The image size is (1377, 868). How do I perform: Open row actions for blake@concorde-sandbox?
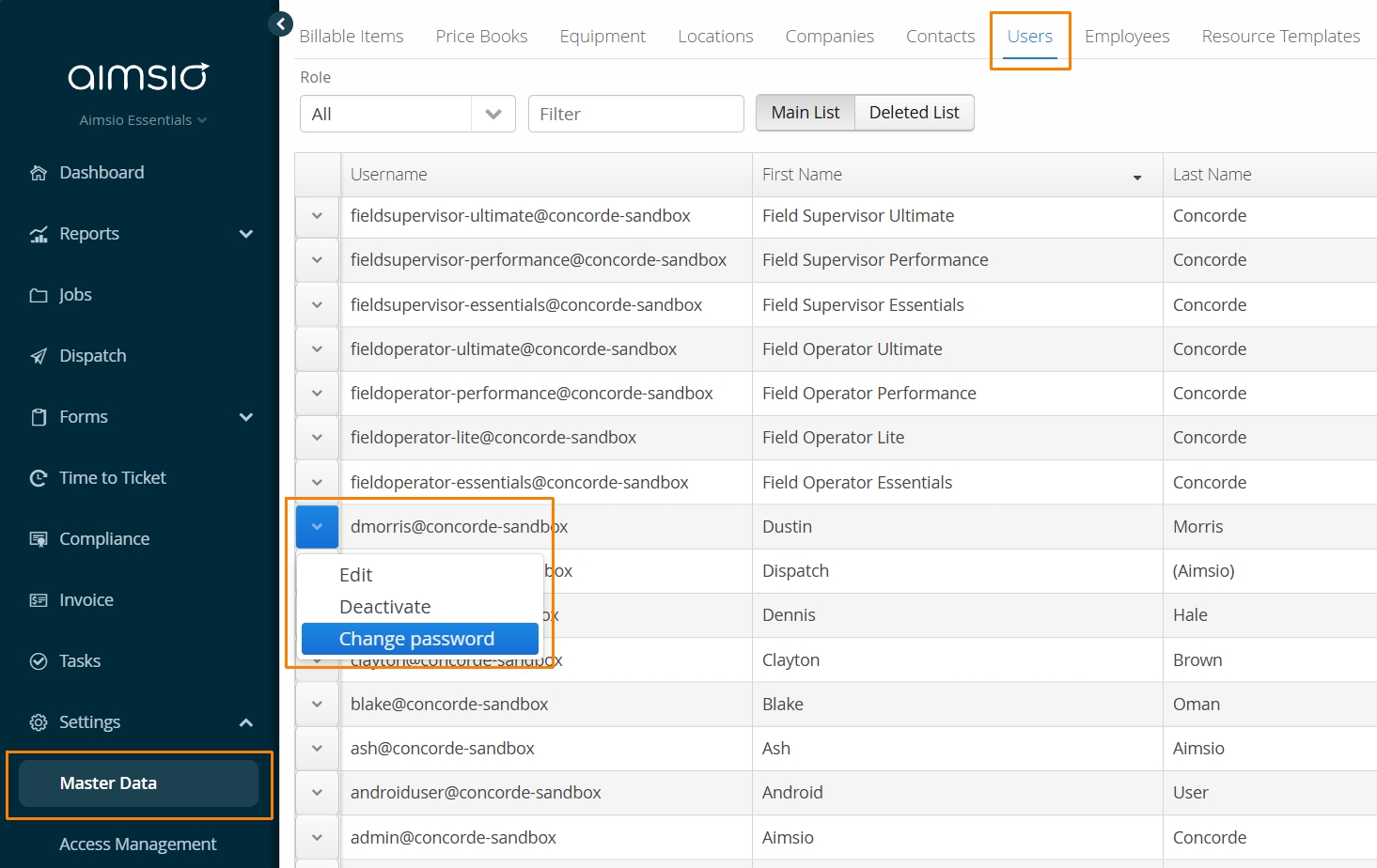pos(318,705)
